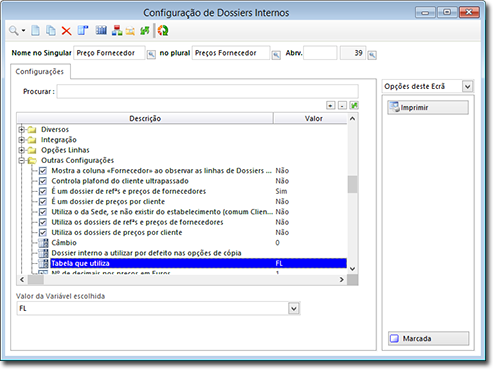Click the blue columns layout toolbar icon
496x373 pixels.
pos(83,31)
